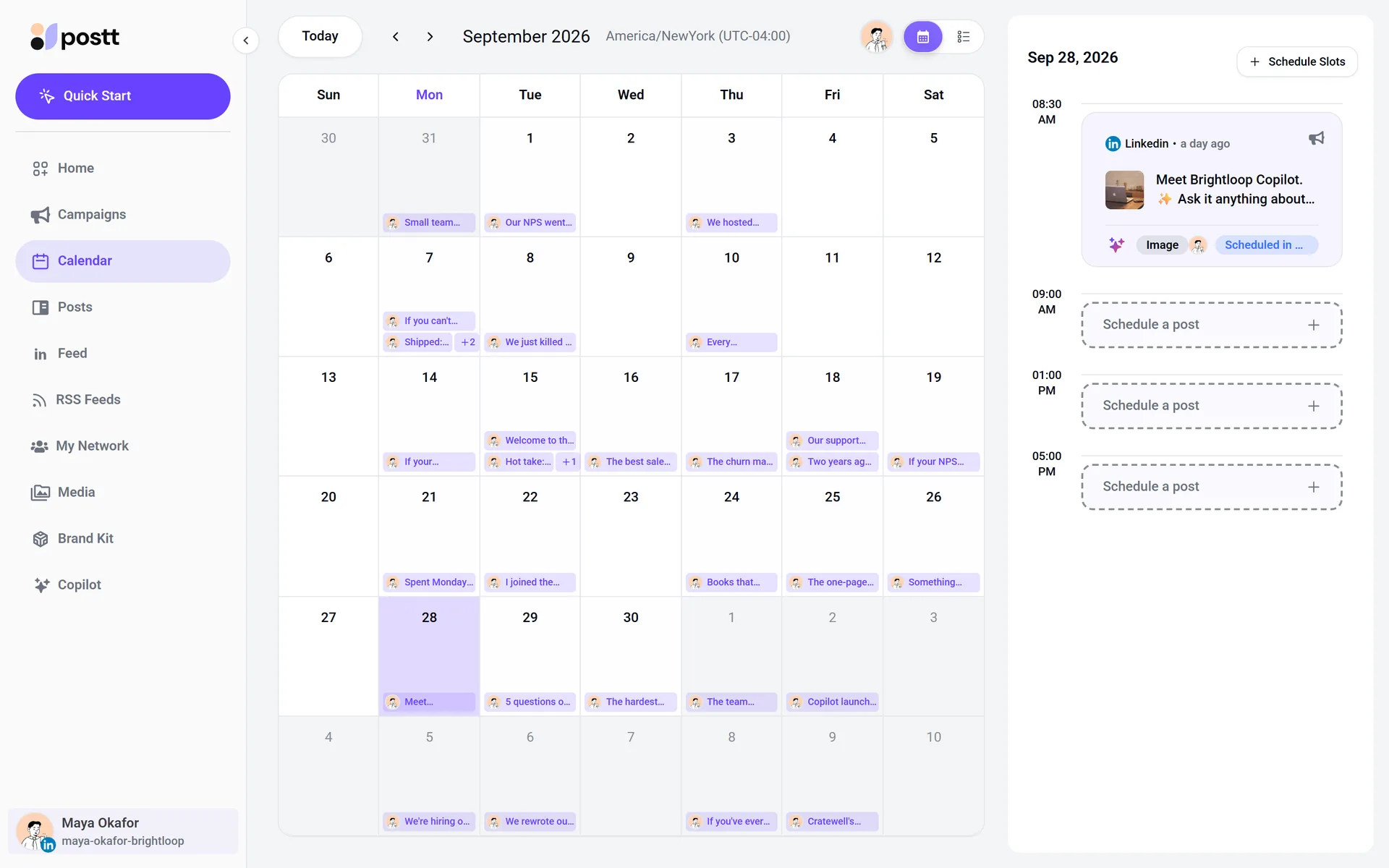Viewport: 1389px width, 868px height.
Task: Click the Calendar sidebar icon
Action: click(x=40, y=261)
